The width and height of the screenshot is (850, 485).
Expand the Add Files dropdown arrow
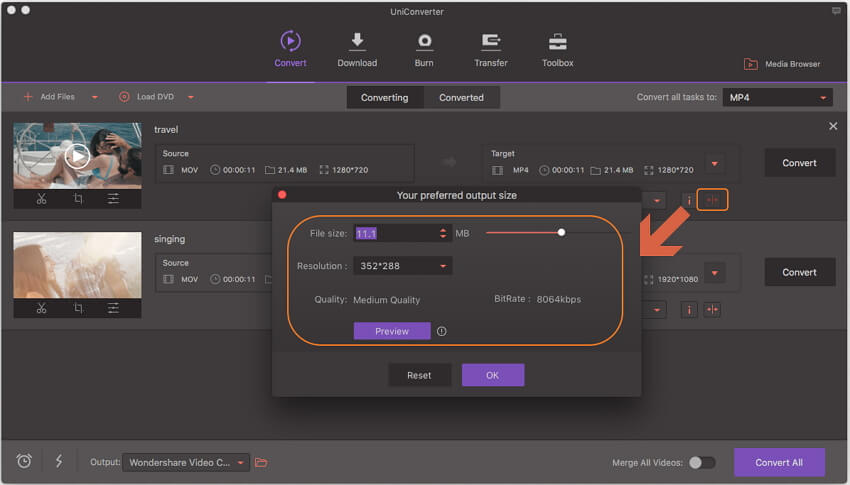(95, 98)
